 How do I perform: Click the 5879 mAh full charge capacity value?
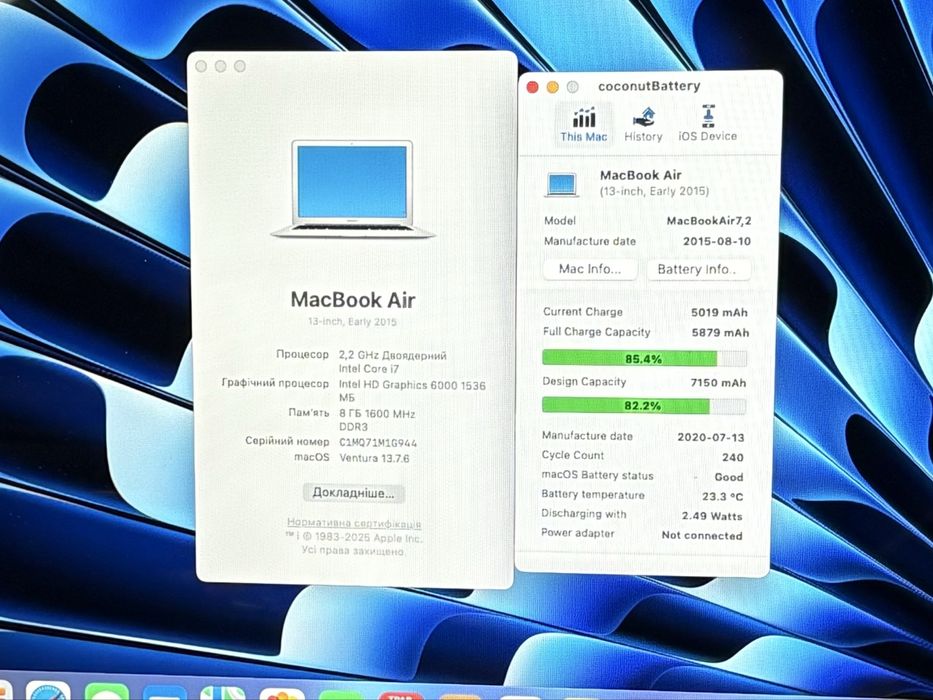tap(720, 333)
